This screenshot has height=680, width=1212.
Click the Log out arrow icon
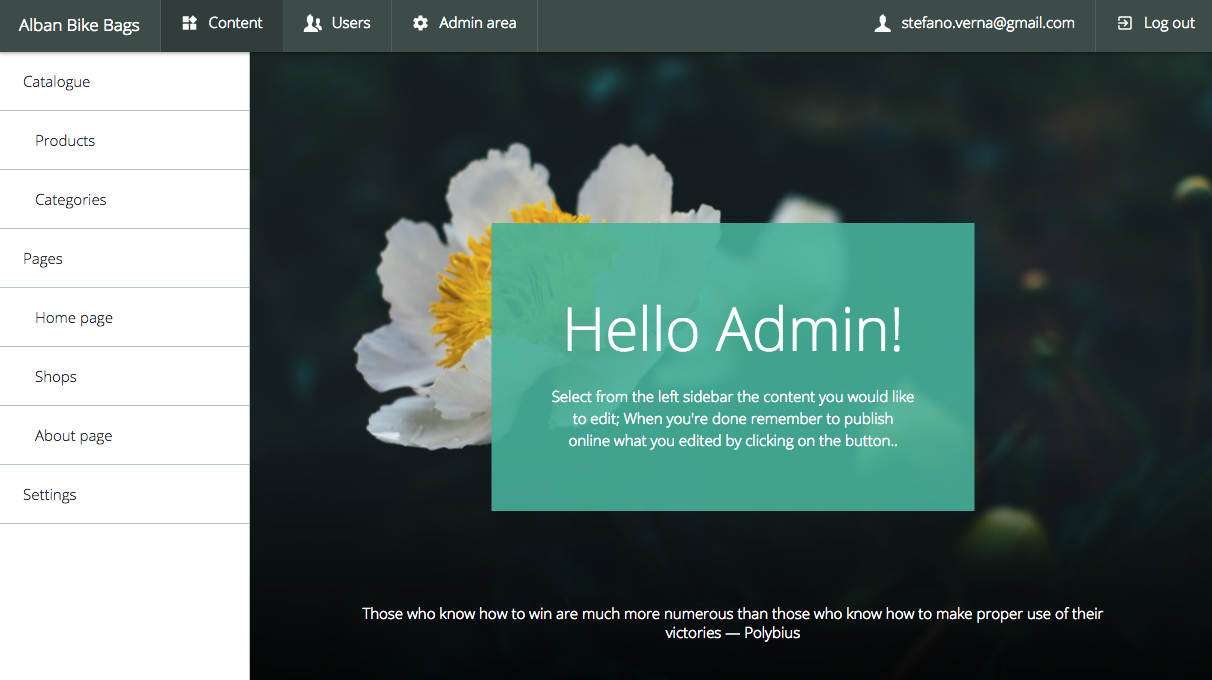point(1125,23)
